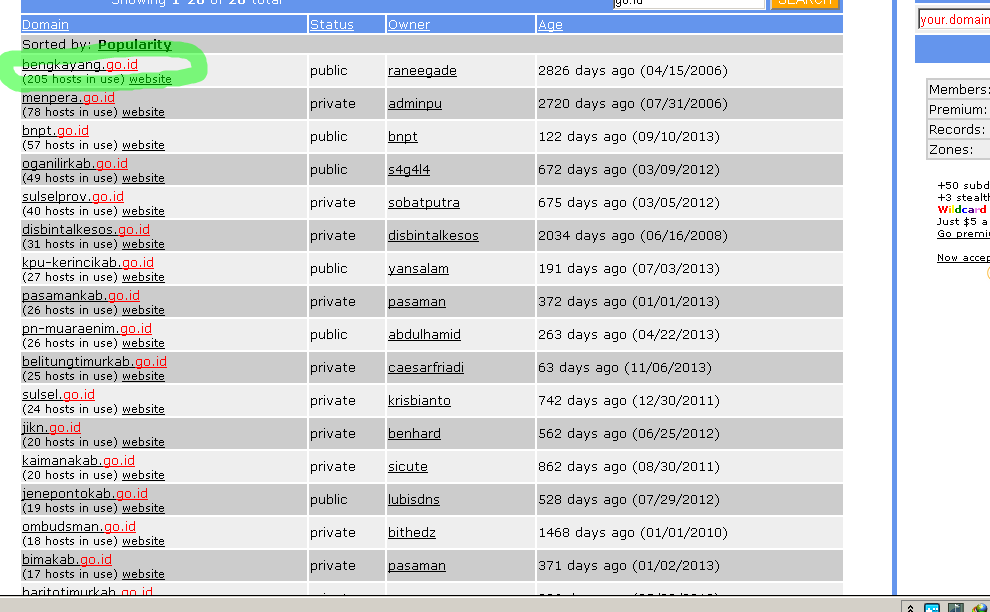Image resolution: width=990 pixels, height=612 pixels.
Task: Open the bengkayang.go.id domain link
Action: pyautogui.click(x=80, y=64)
